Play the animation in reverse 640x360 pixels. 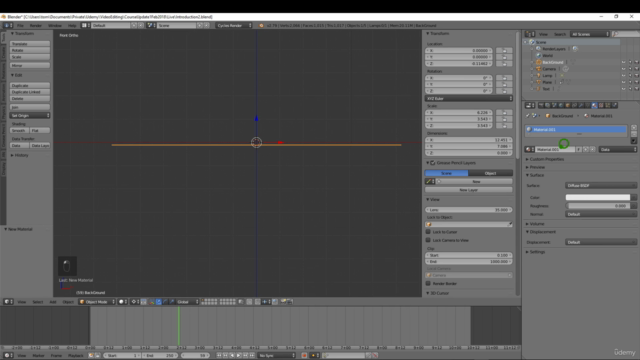232,356
